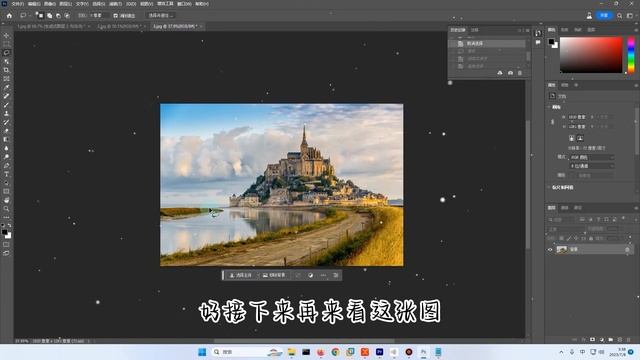640x360 pixels.
Task: Select the Horizontal Type tool
Action: 6,174
